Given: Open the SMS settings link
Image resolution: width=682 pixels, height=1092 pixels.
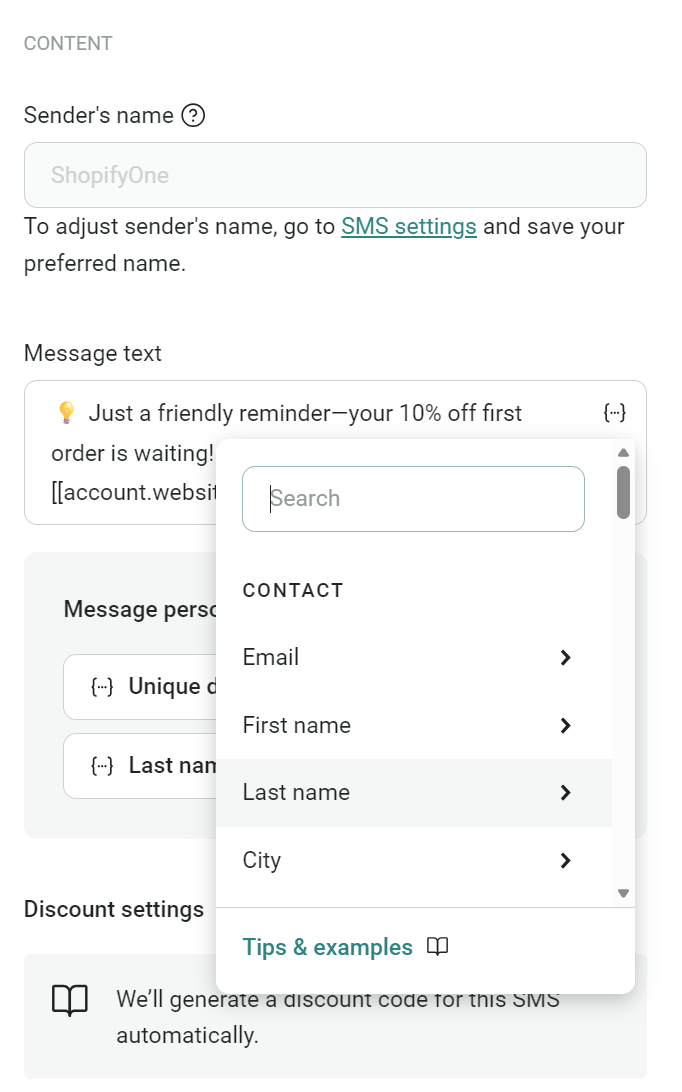Looking at the screenshot, I should [408, 226].
